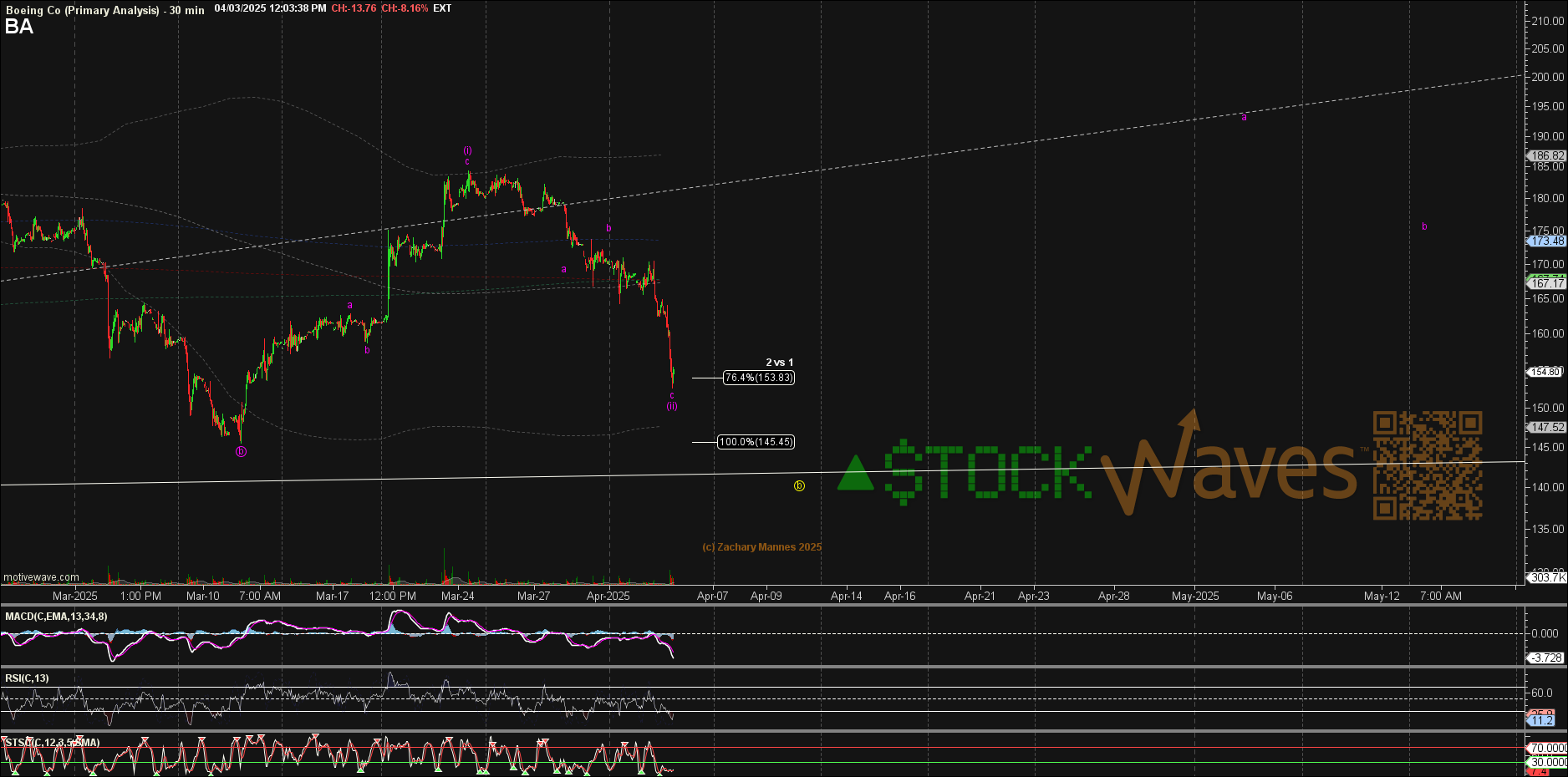Click the green triangle in StockWaves logo
Viewport: 1568px width, 777px height.
point(855,474)
